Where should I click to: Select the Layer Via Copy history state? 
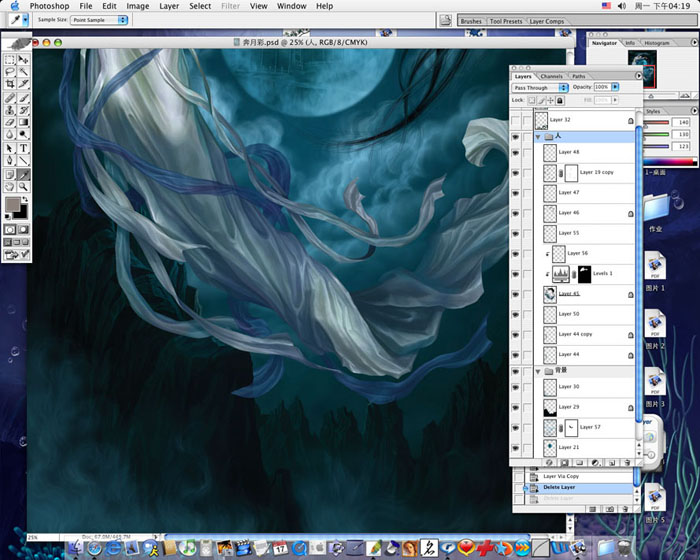[x=580, y=476]
